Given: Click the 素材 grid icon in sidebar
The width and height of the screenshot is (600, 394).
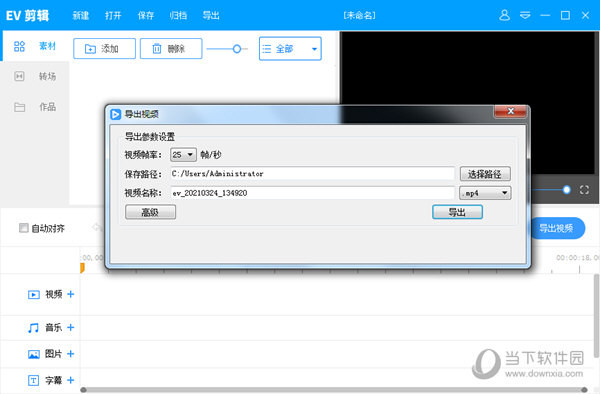Looking at the screenshot, I should 19,46.
